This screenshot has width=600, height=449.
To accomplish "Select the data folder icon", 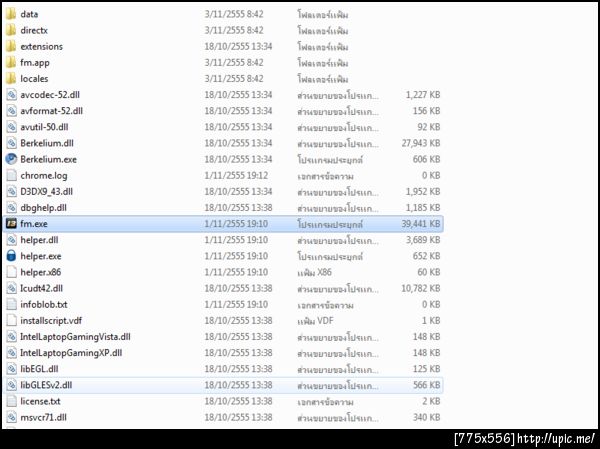I will pyautogui.click(x=11, y=14).
